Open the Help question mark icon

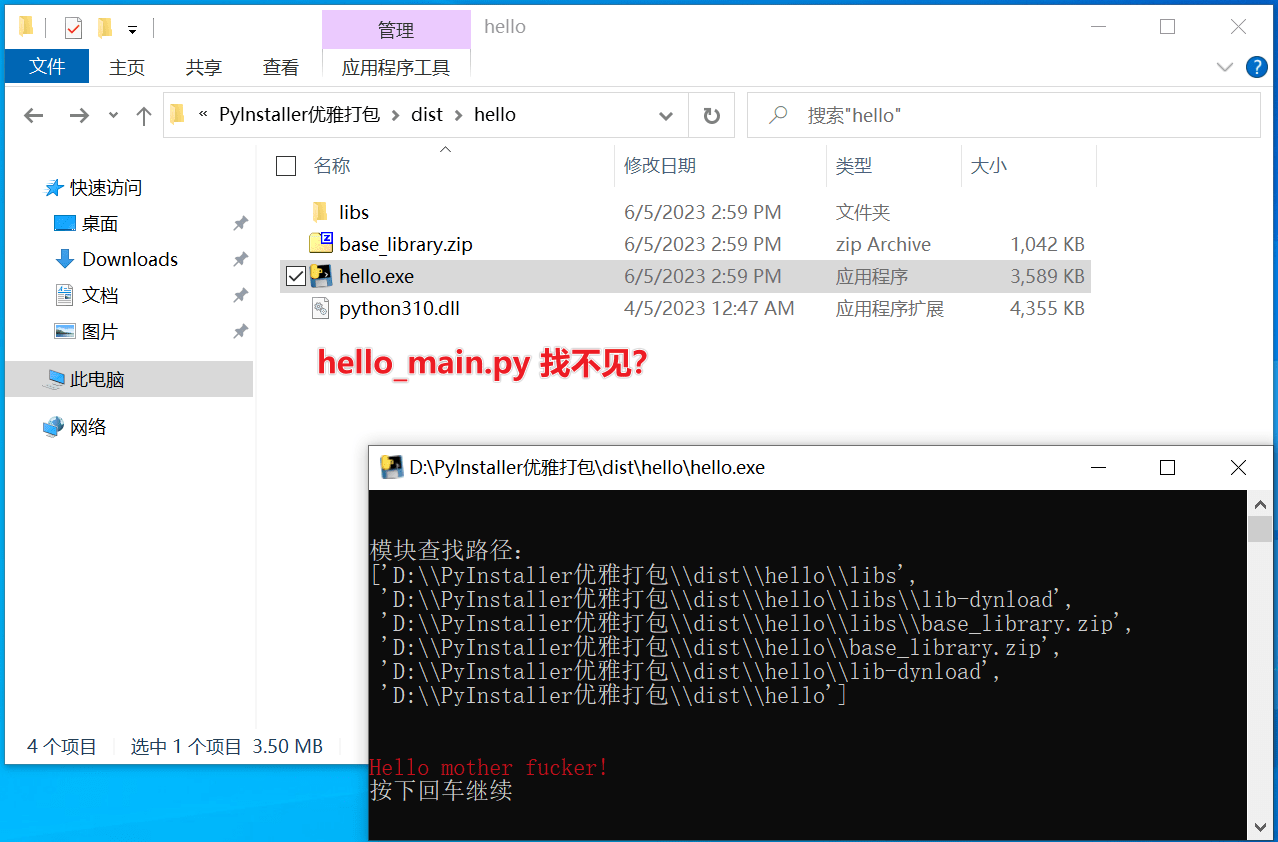[x=1257, y=67]
